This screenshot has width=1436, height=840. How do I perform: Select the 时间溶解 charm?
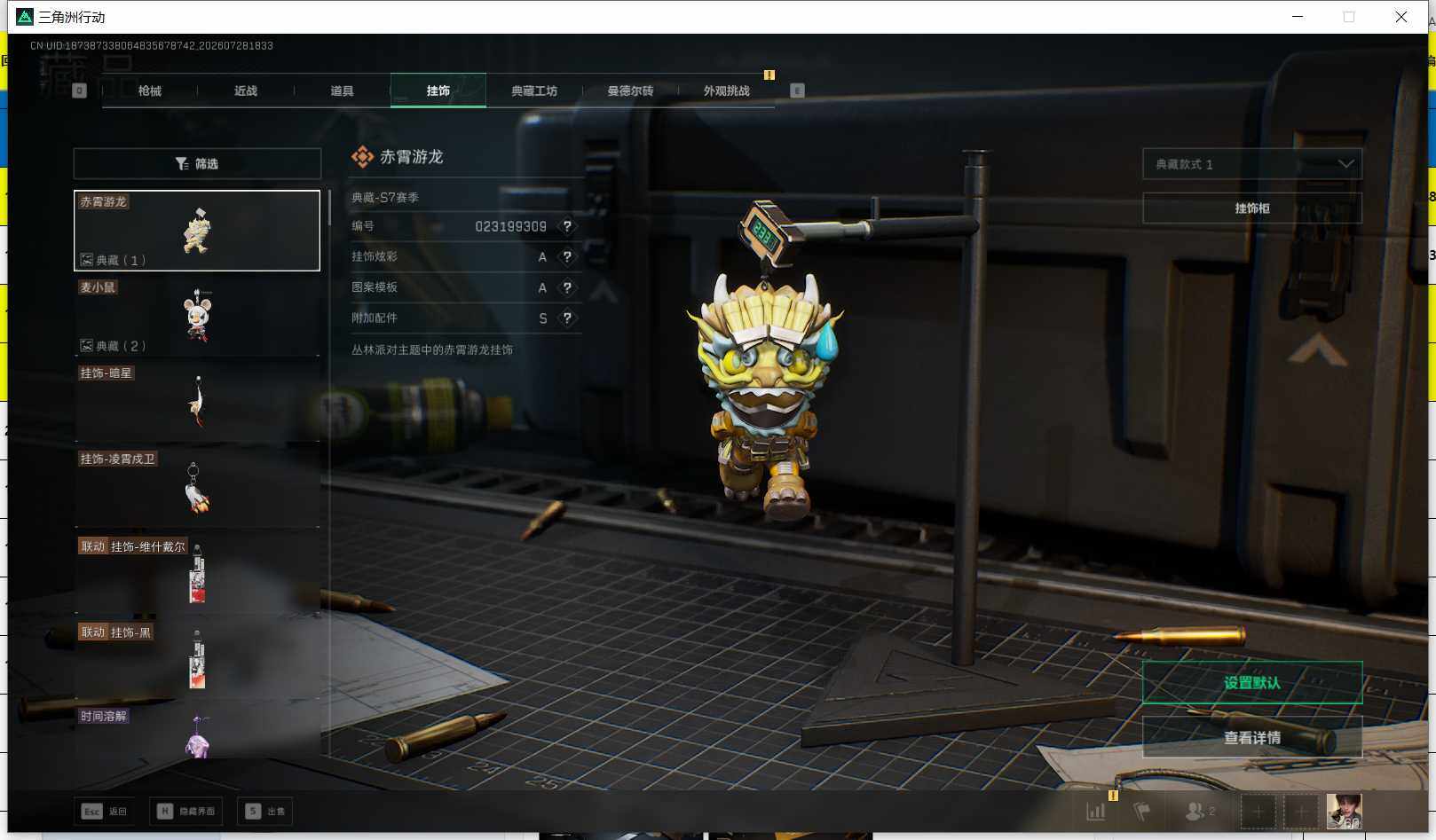[197, 732]
